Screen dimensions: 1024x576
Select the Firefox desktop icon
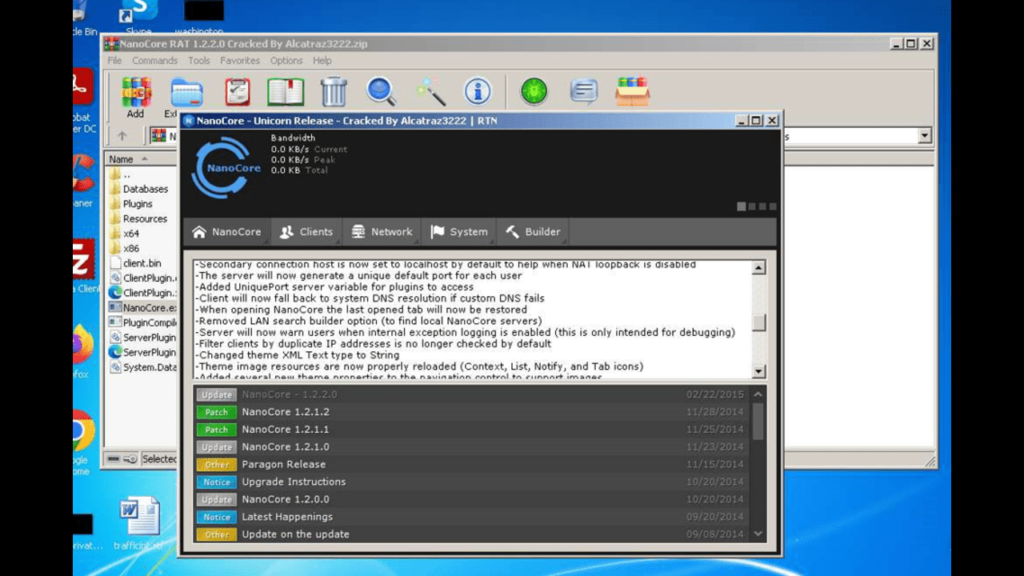(83, 351)
